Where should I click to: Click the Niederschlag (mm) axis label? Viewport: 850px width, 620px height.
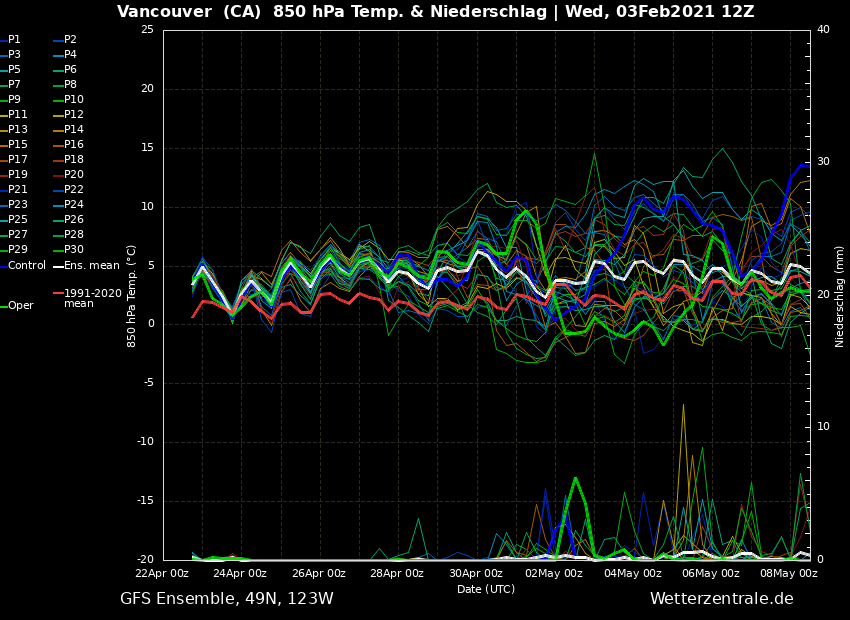point(840,296)
